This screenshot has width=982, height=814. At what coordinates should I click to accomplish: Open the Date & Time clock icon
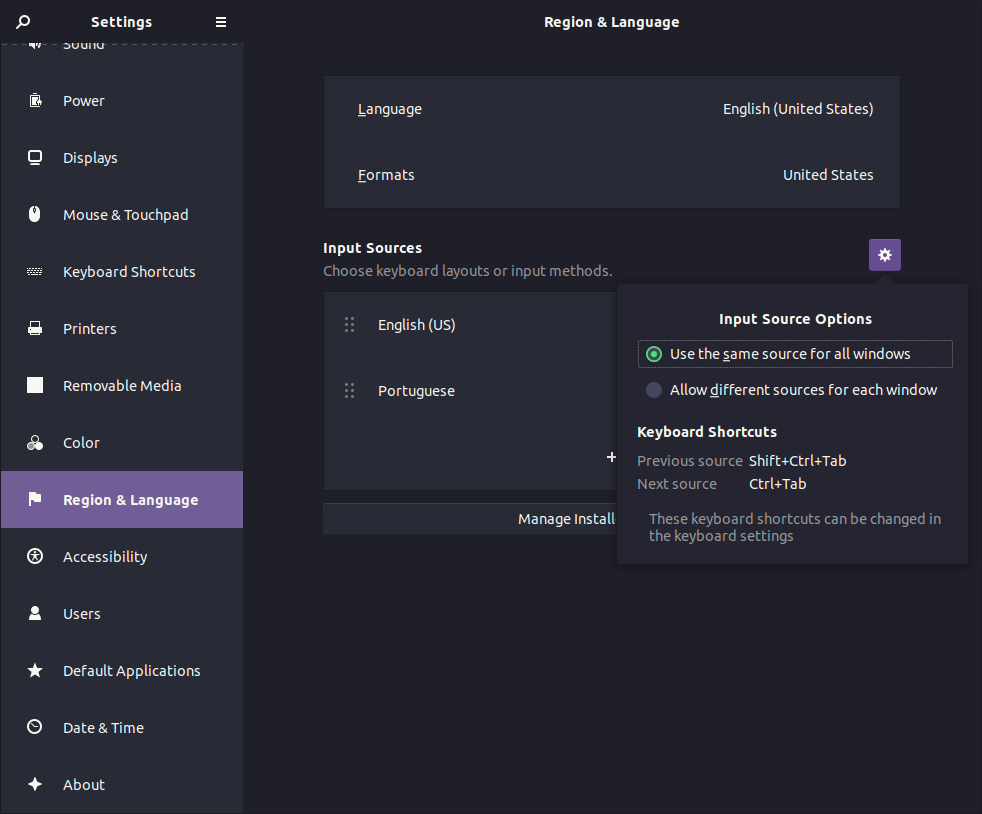[34, 727]
